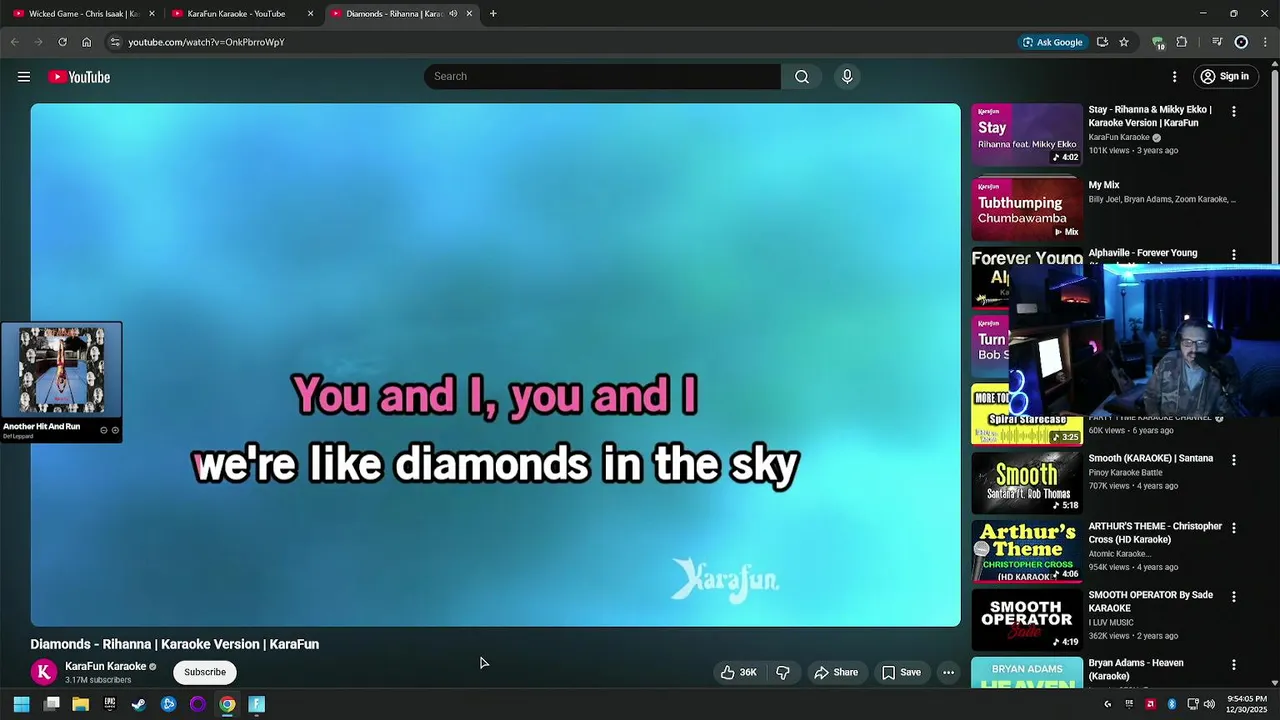Reload the page
The height and width of the screenshot is (720, 1280).
pyautogui.click(x=62, y=42)
